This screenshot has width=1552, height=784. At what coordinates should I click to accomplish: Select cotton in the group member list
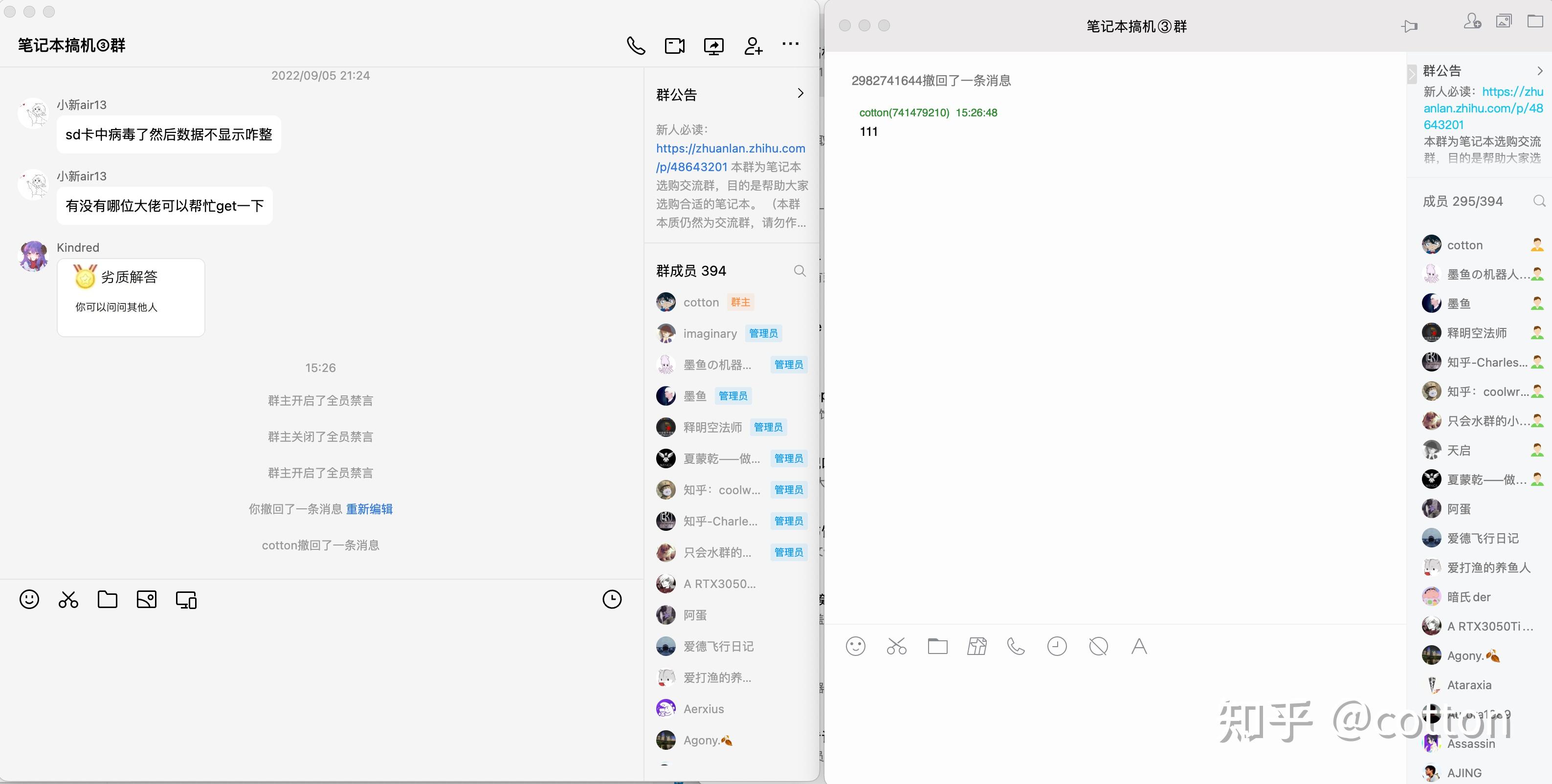point(701,302)
